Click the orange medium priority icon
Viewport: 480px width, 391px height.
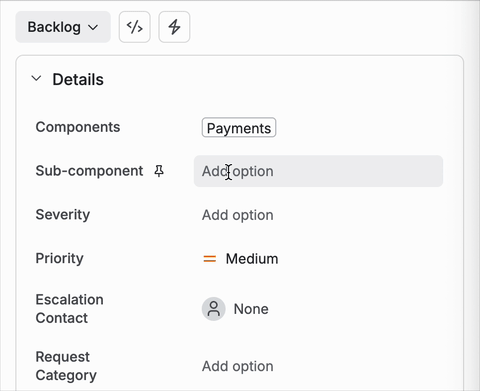point(210,259)
